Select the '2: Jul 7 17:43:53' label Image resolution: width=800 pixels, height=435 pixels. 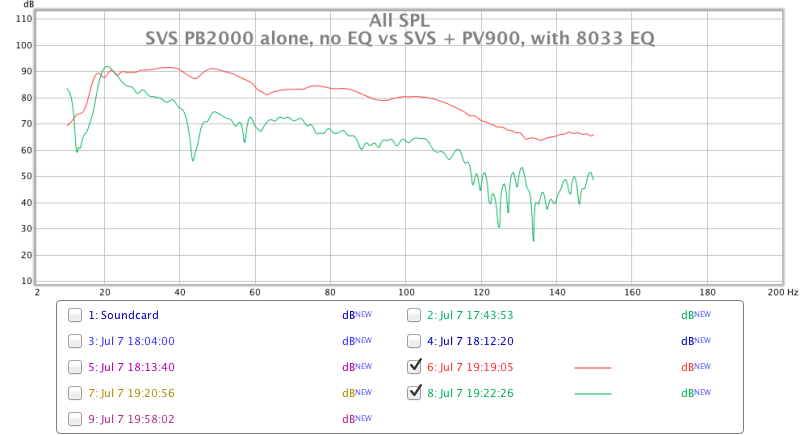tap(470, 315)
